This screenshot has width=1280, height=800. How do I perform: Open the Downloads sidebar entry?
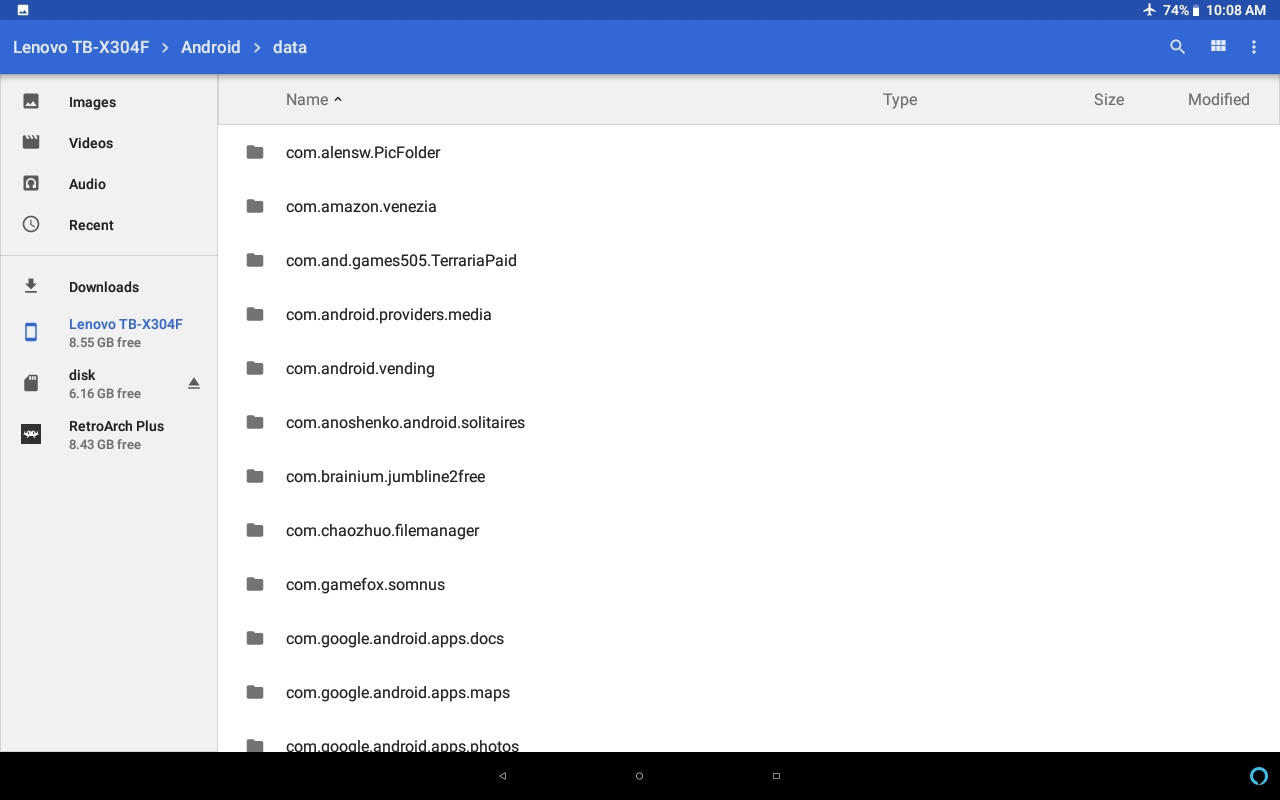pos(109,287)
